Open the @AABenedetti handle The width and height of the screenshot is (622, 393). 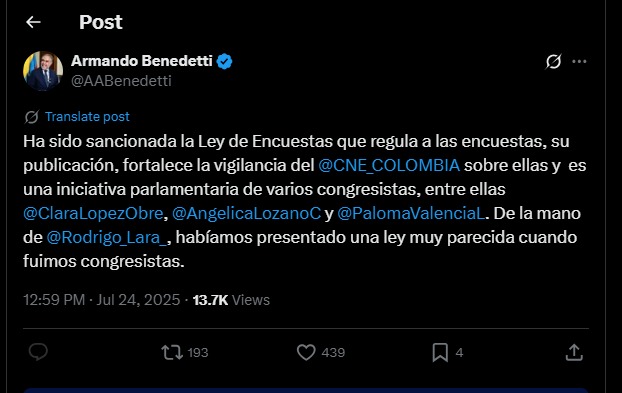(x=121, y=81)
